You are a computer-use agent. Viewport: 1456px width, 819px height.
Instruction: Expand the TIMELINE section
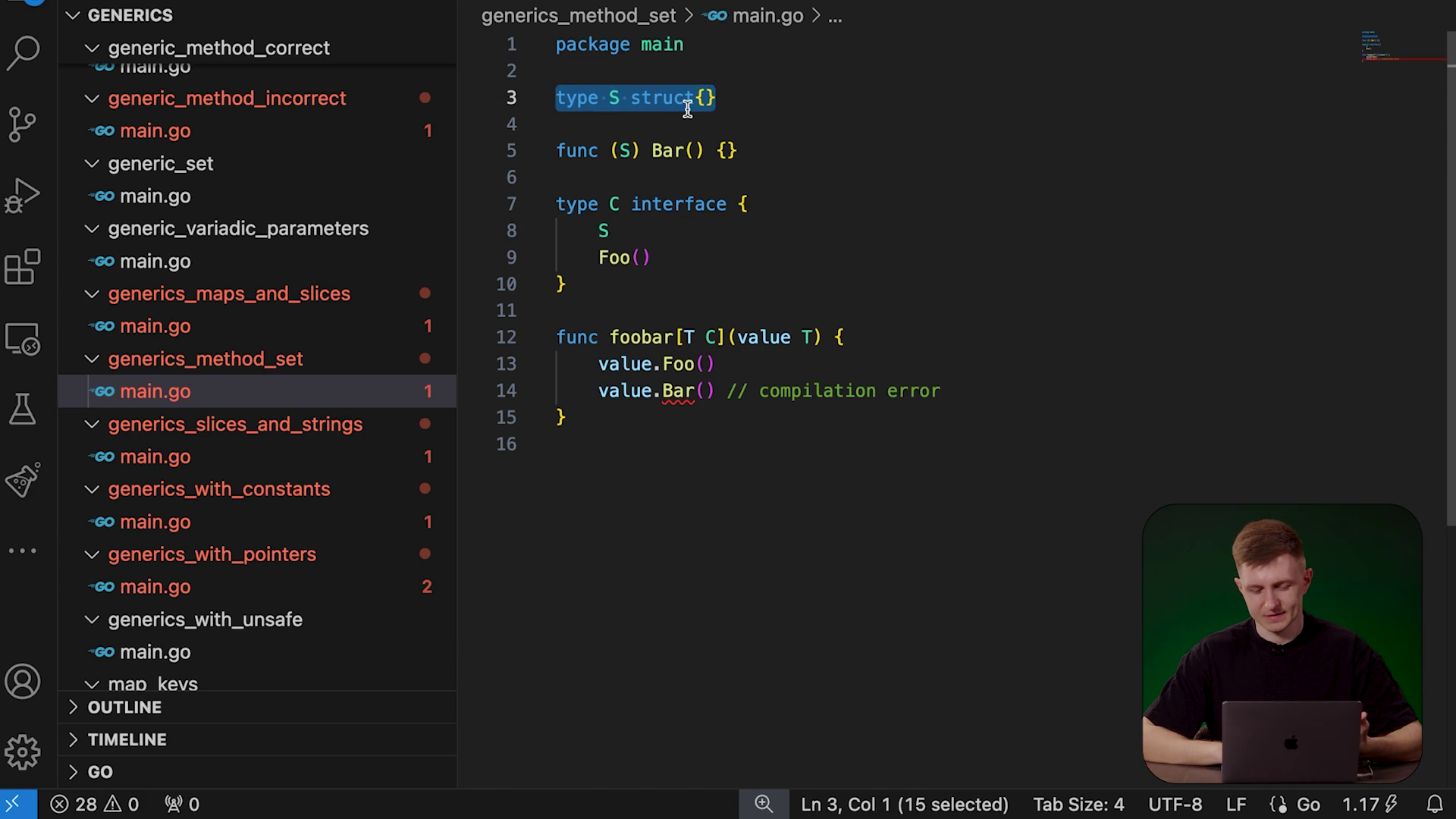(127, 739)
